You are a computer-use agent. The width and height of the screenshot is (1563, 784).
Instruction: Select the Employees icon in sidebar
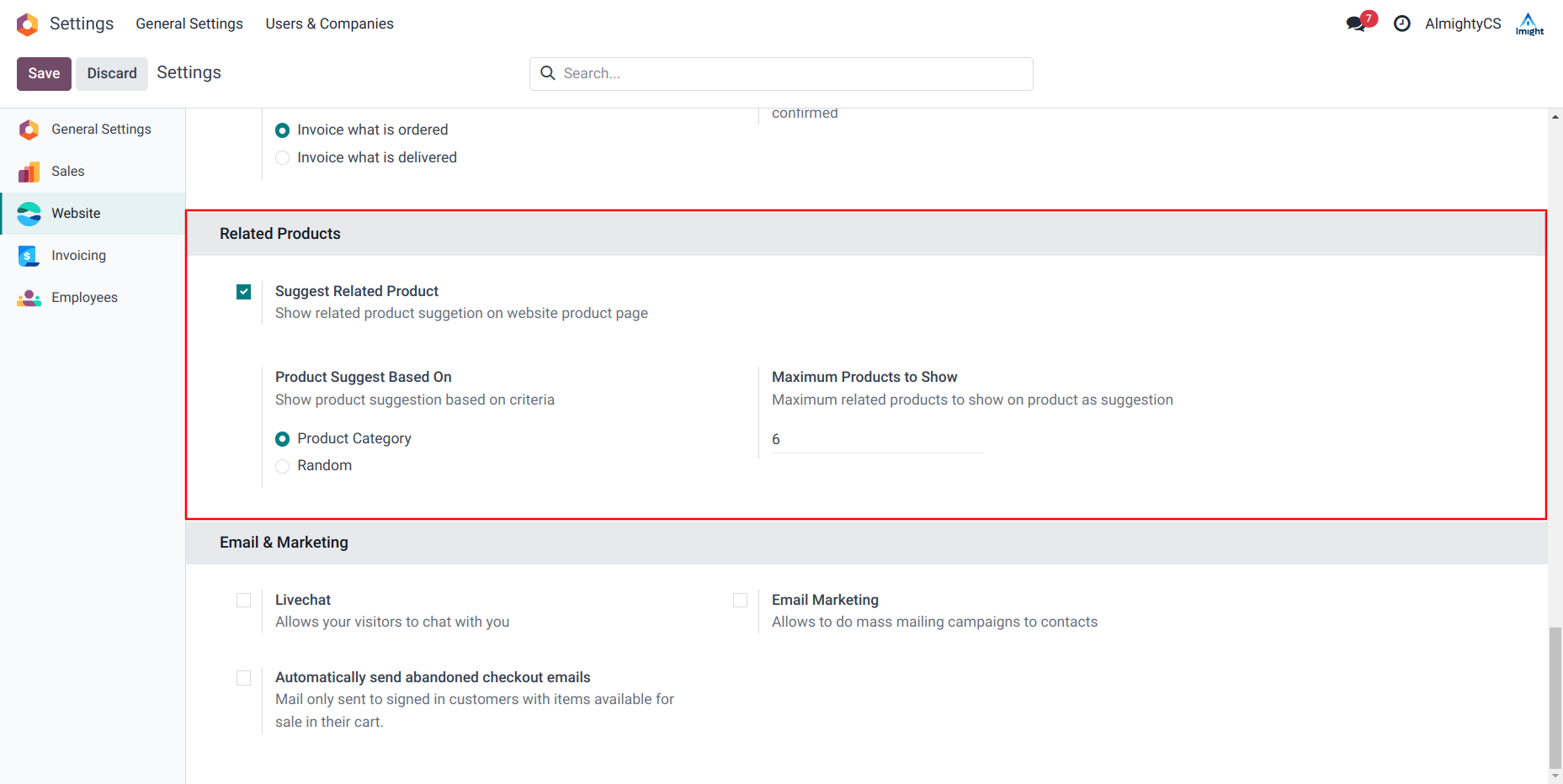[29, 298]
